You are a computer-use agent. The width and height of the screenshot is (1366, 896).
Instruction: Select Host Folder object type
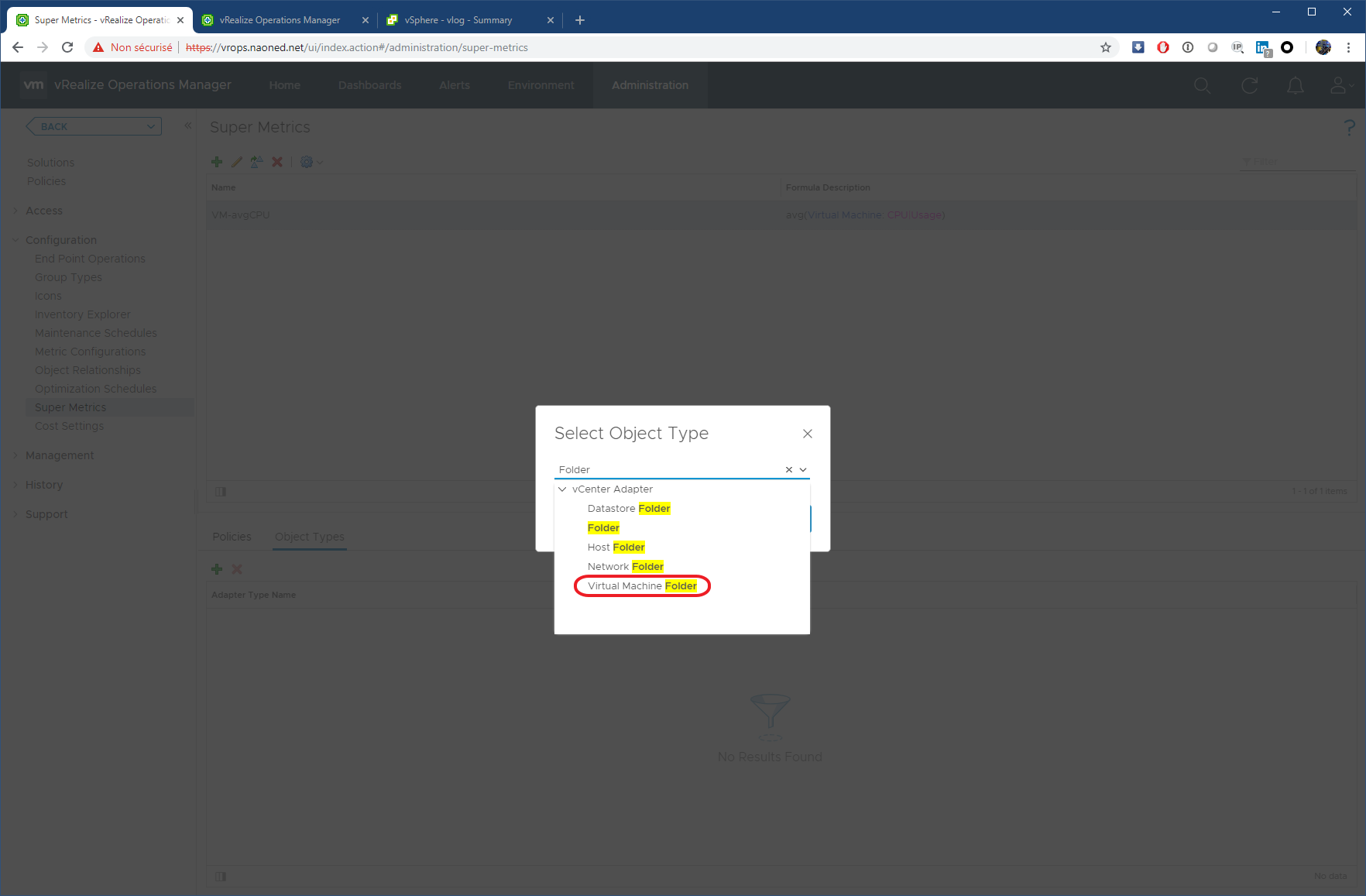(616, 548)
